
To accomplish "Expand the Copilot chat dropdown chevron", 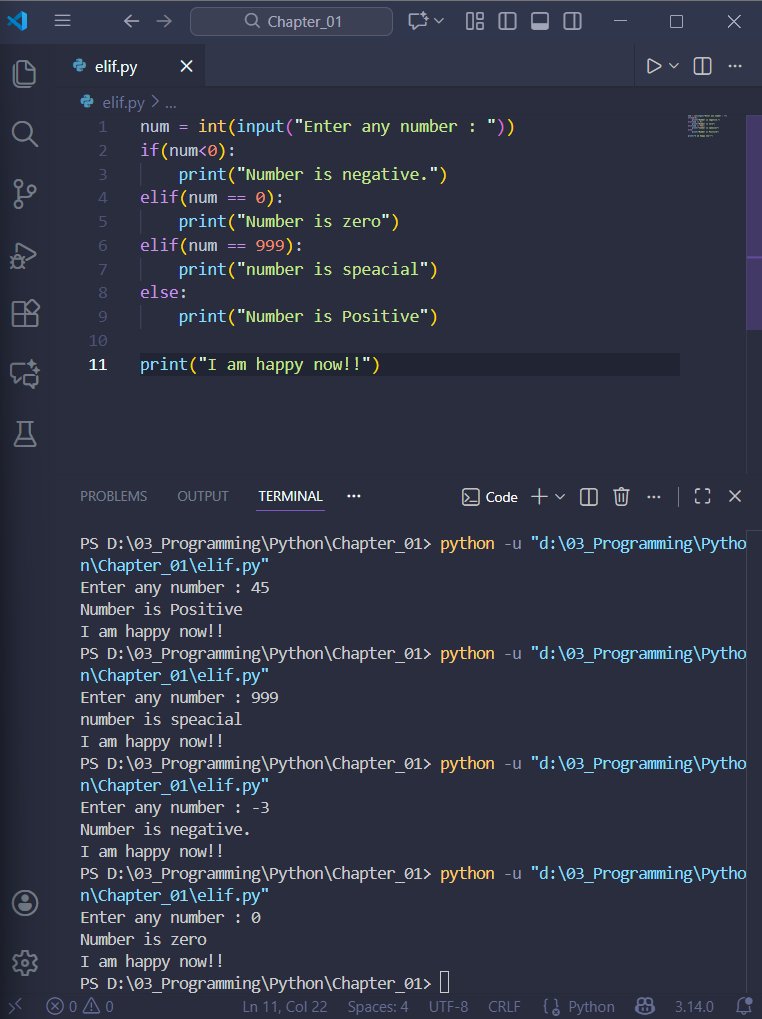I will pyautogui.click(x=439, y=21).
